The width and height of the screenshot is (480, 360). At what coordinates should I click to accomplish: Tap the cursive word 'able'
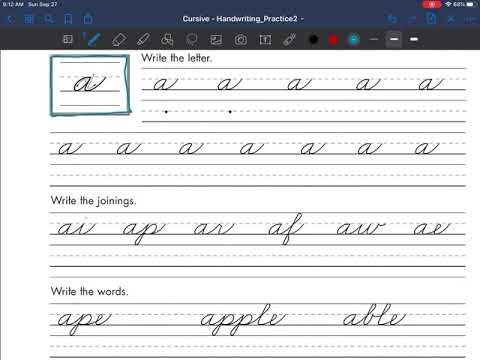click(375, 315)
